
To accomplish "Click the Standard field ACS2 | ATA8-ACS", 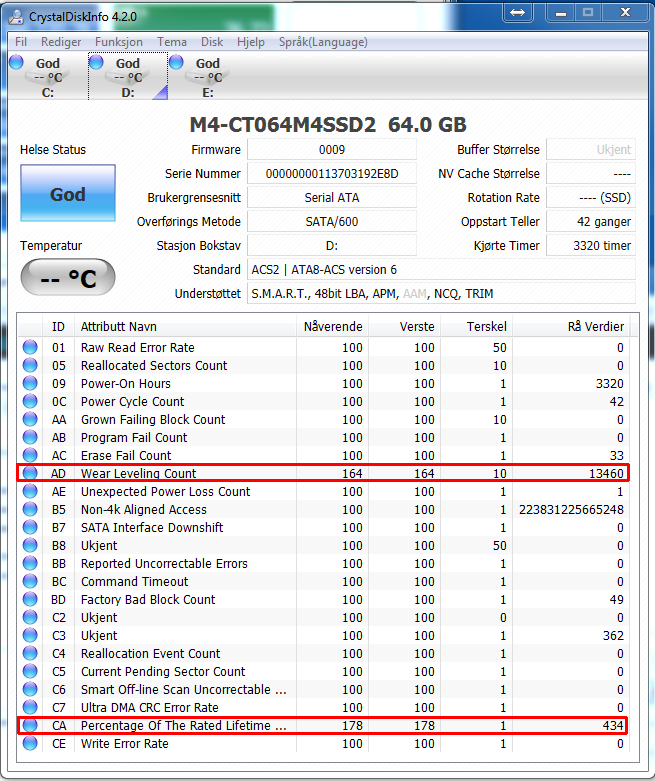I will (x=441, y=269).
